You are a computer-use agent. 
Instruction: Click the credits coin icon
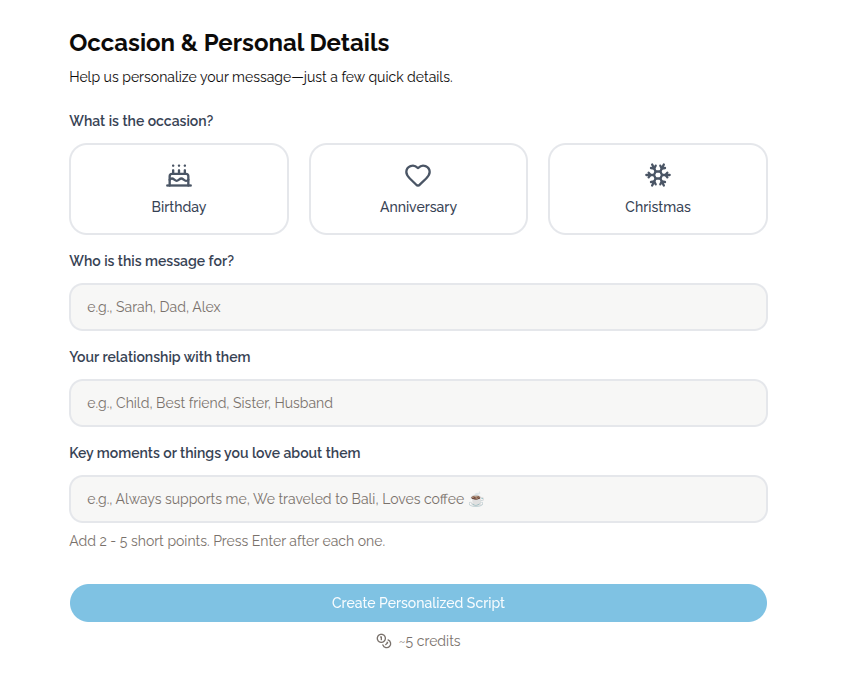[383, 641]
